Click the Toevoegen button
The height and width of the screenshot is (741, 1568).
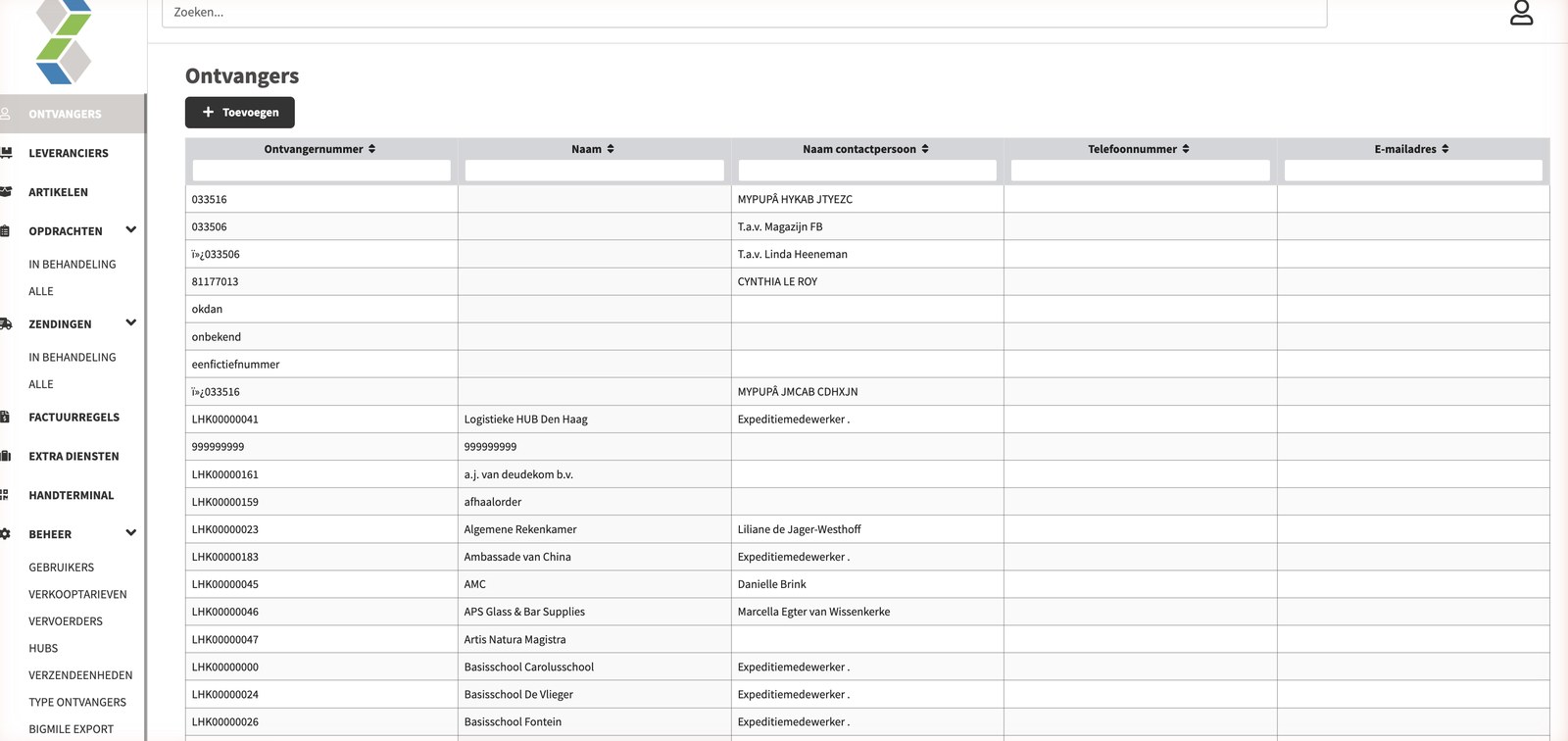coord(240,113)
